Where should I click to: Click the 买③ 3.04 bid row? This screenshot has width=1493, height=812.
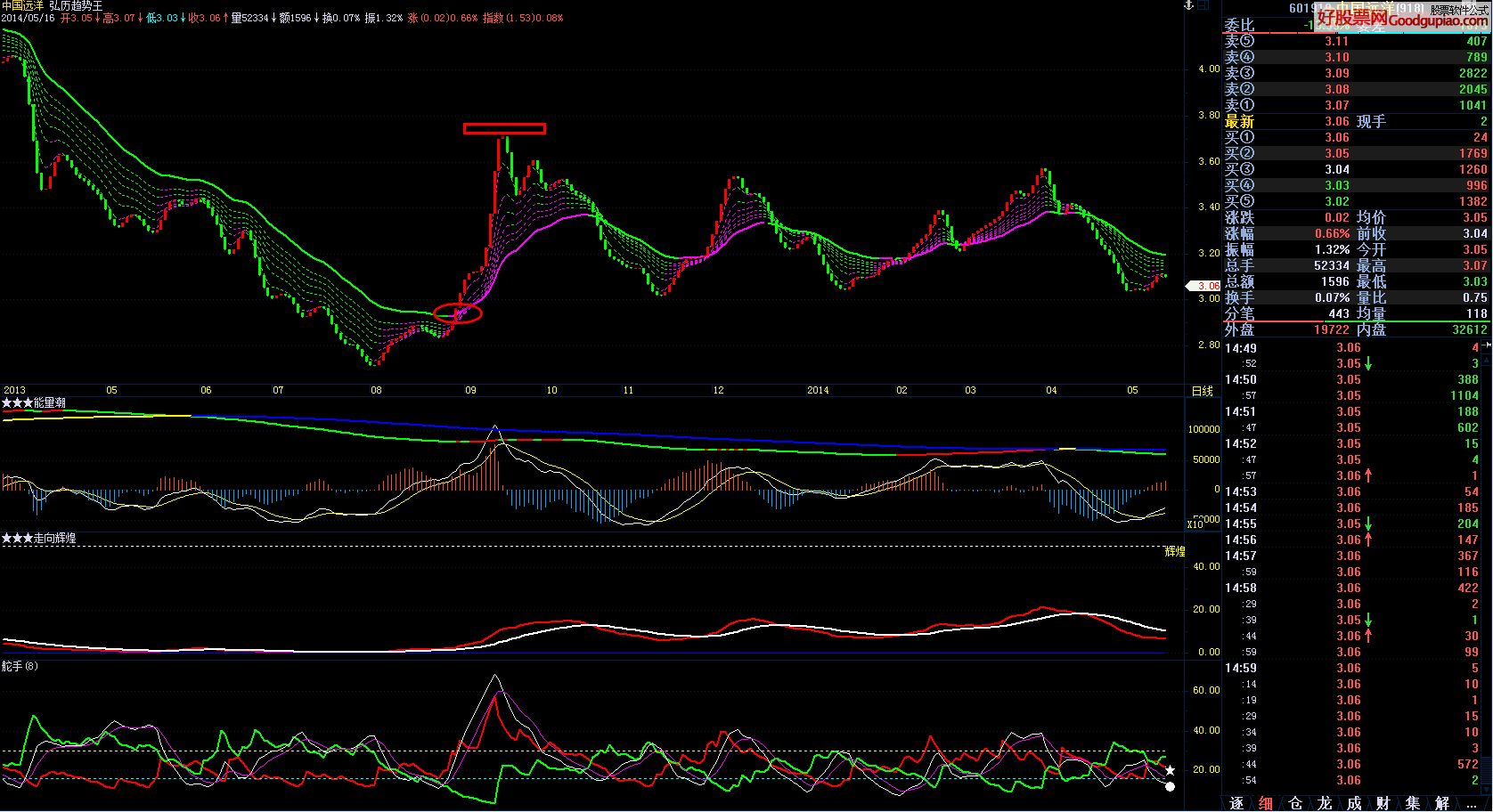click(1356, 169)
